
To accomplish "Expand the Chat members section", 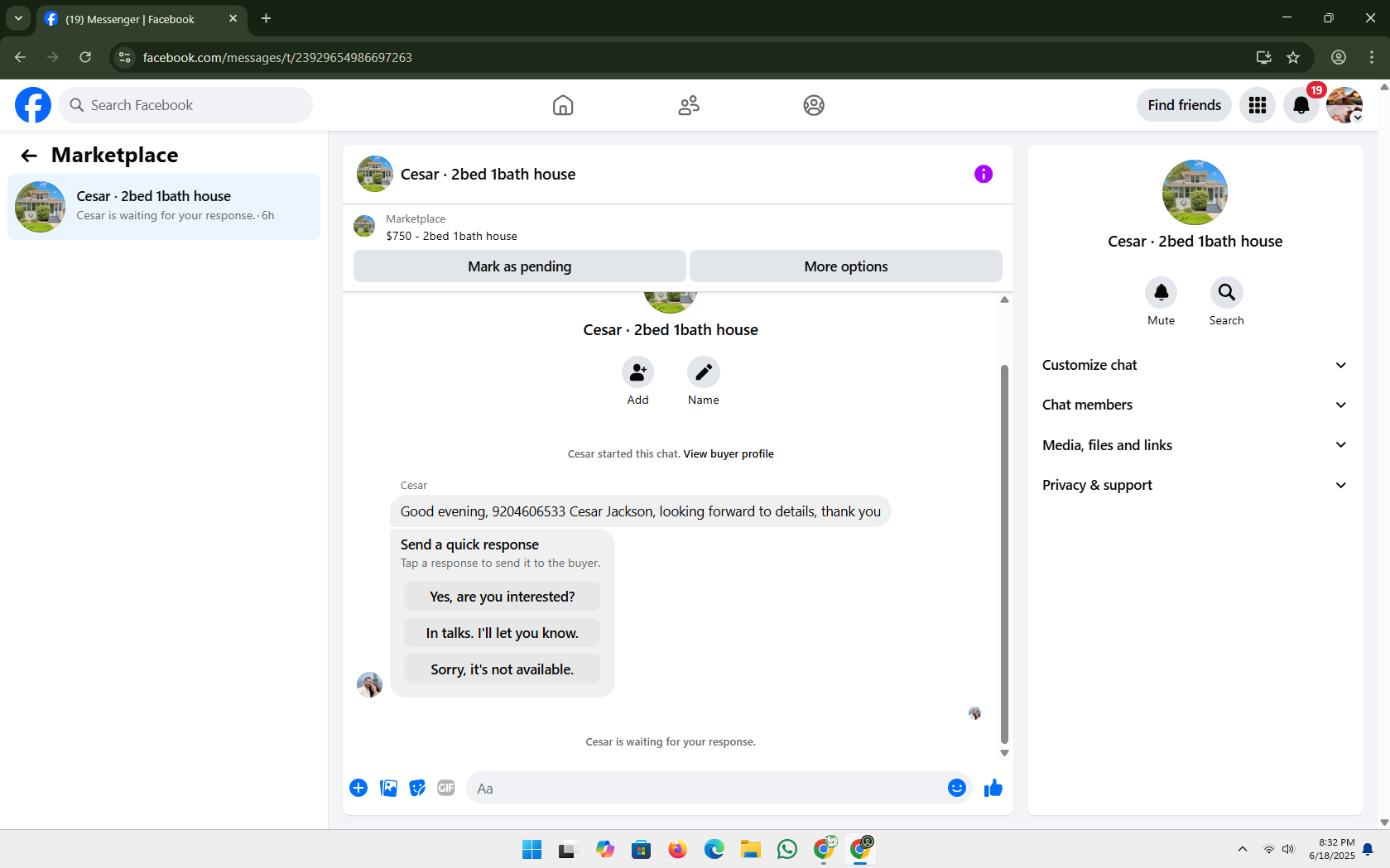I will [x=1195, y=405].
